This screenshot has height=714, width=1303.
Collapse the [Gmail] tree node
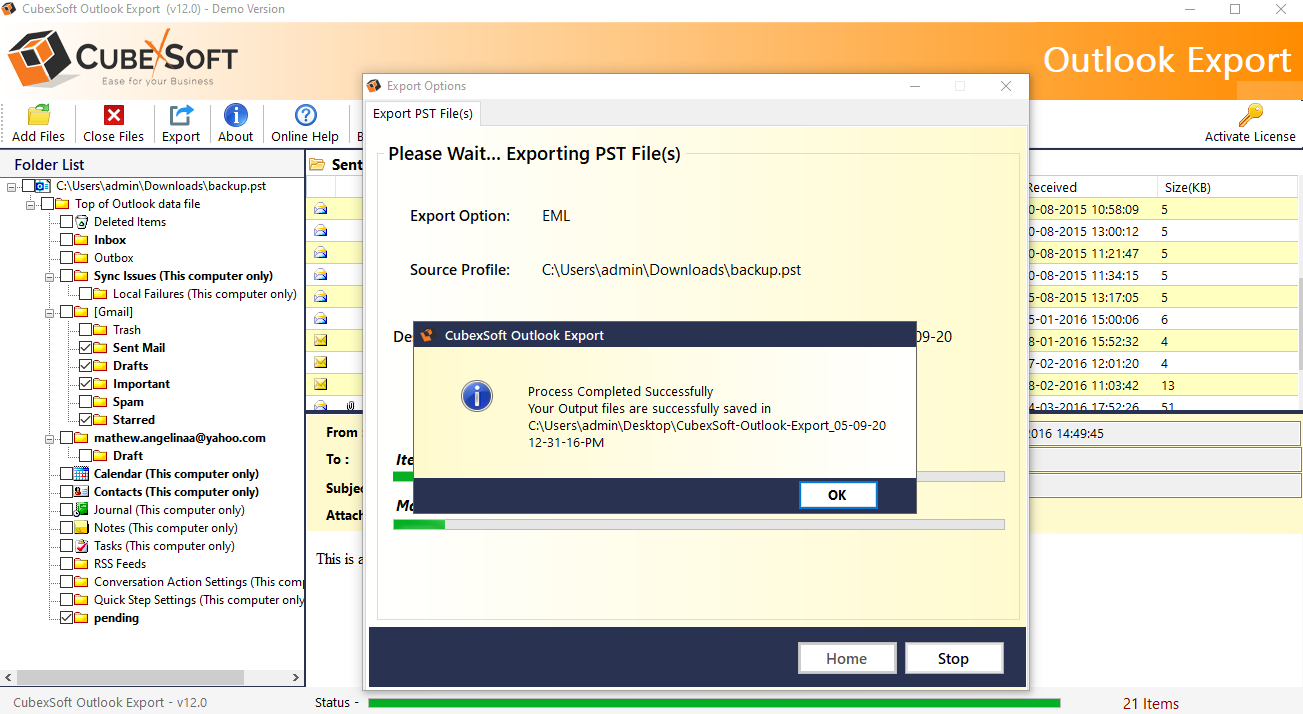tap(49, 312)
